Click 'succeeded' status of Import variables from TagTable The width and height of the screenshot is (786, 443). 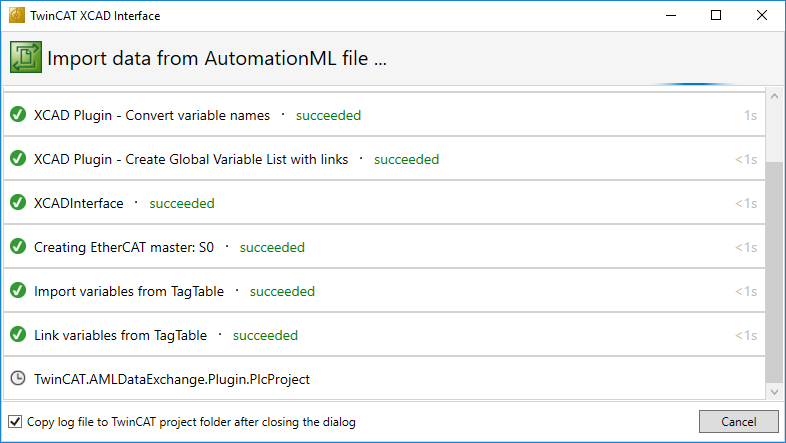[282, 292]
